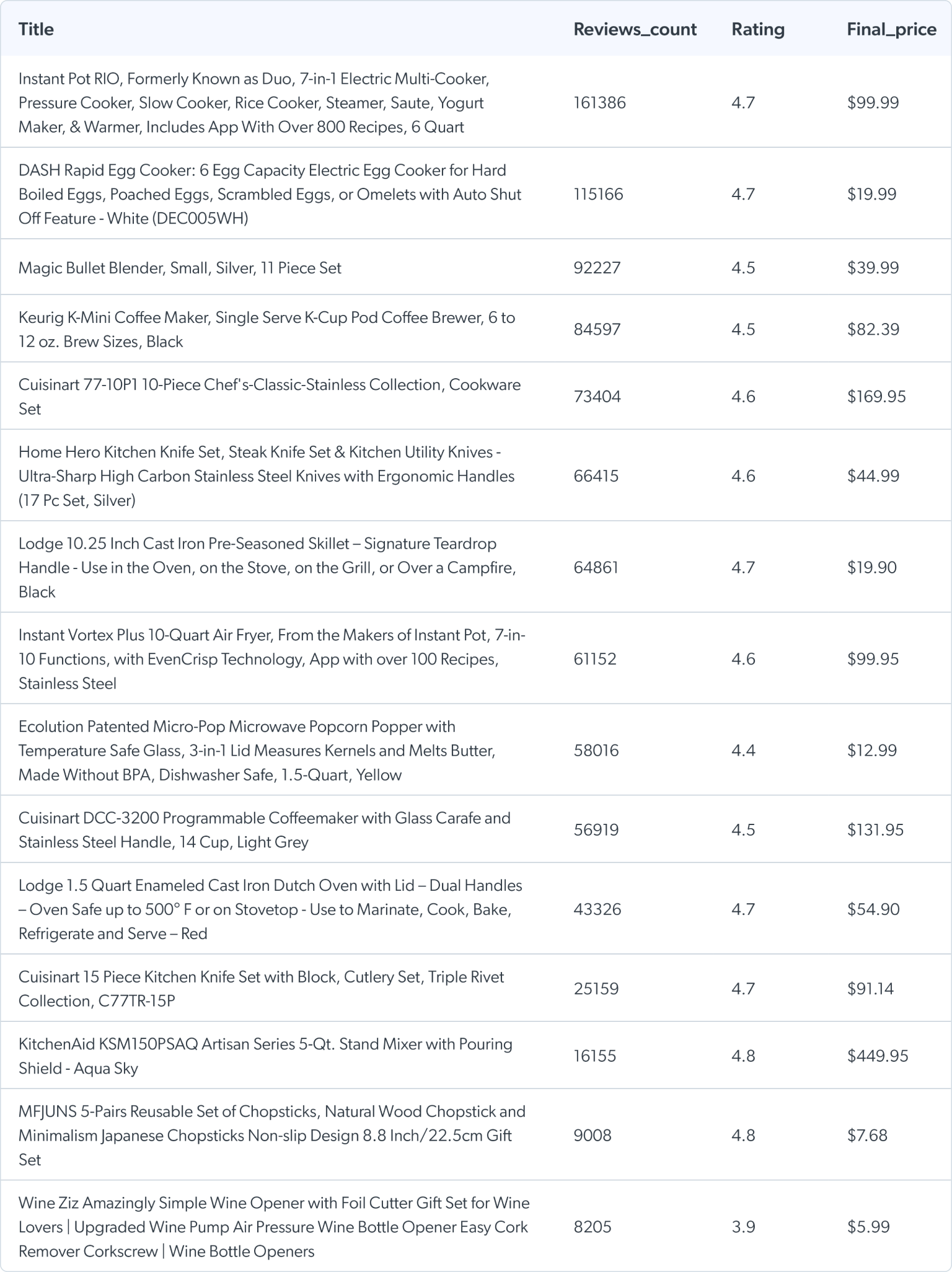Select Magic Bullet Blender title text

[x=180, y=268]
